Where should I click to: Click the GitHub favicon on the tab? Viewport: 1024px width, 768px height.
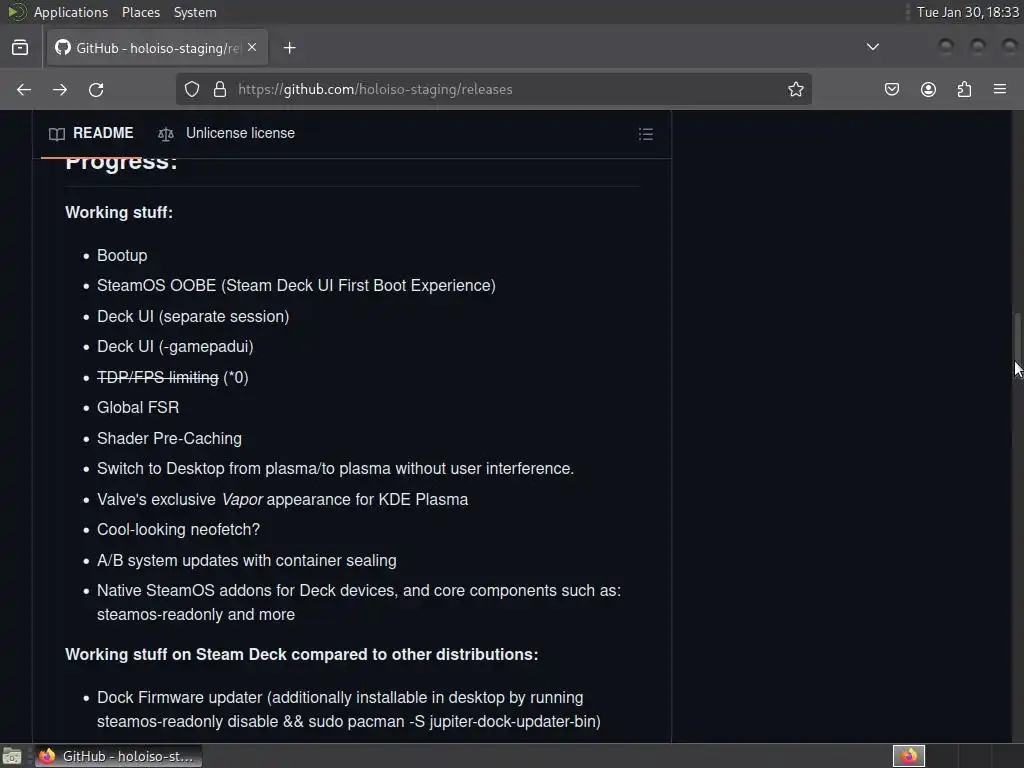[63, 48]
